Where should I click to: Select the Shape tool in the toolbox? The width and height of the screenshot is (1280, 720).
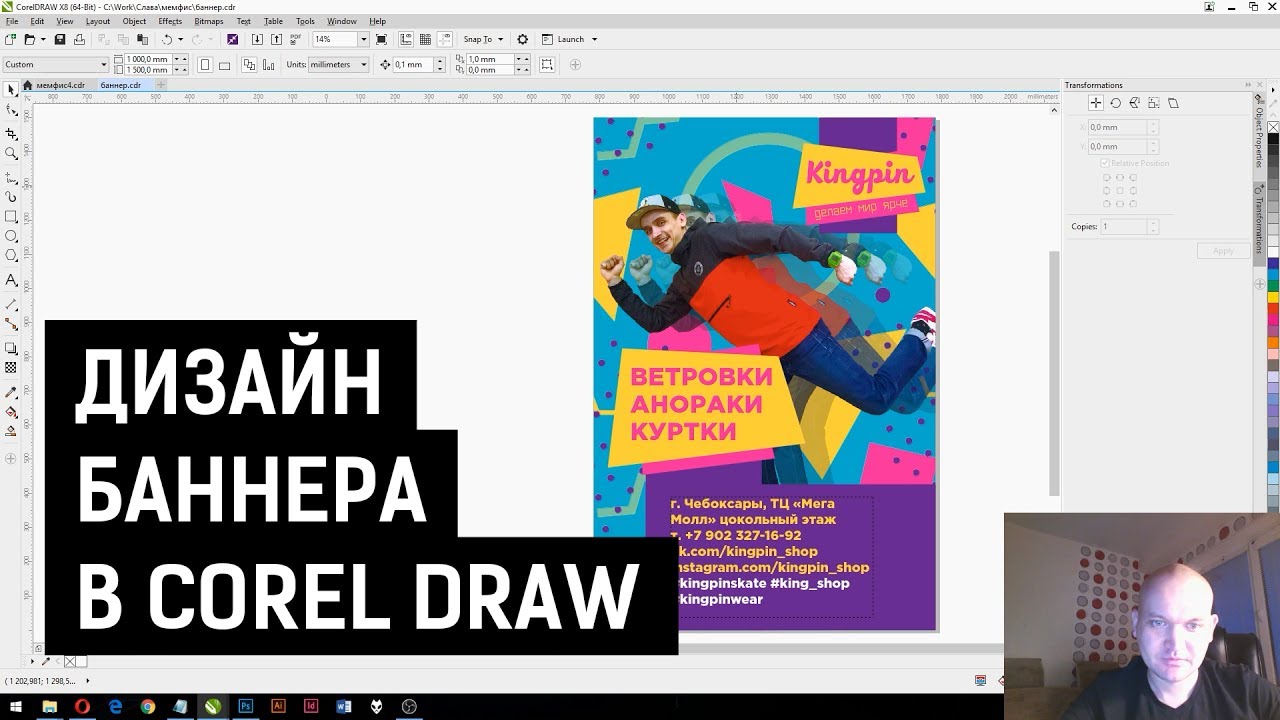click(11, 110)
